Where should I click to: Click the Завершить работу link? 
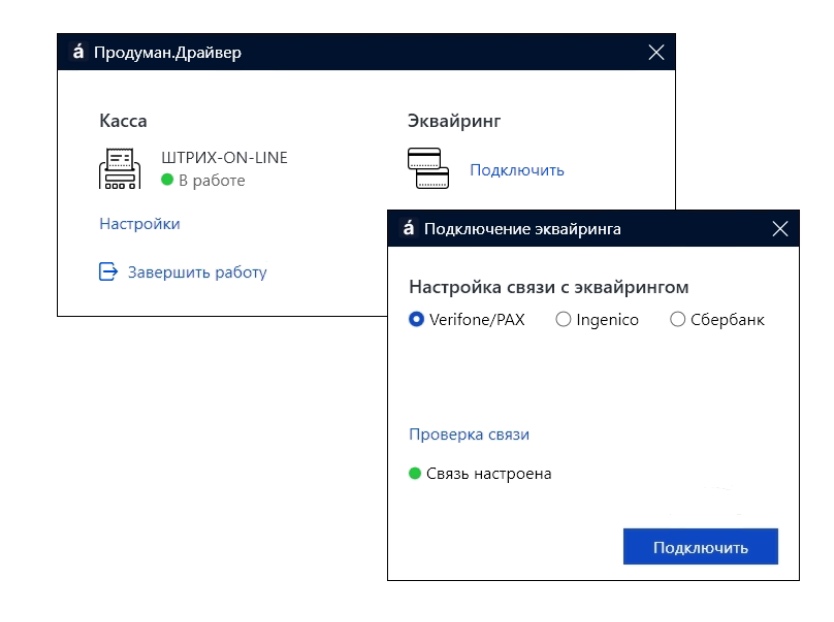(x=197, y=272)
